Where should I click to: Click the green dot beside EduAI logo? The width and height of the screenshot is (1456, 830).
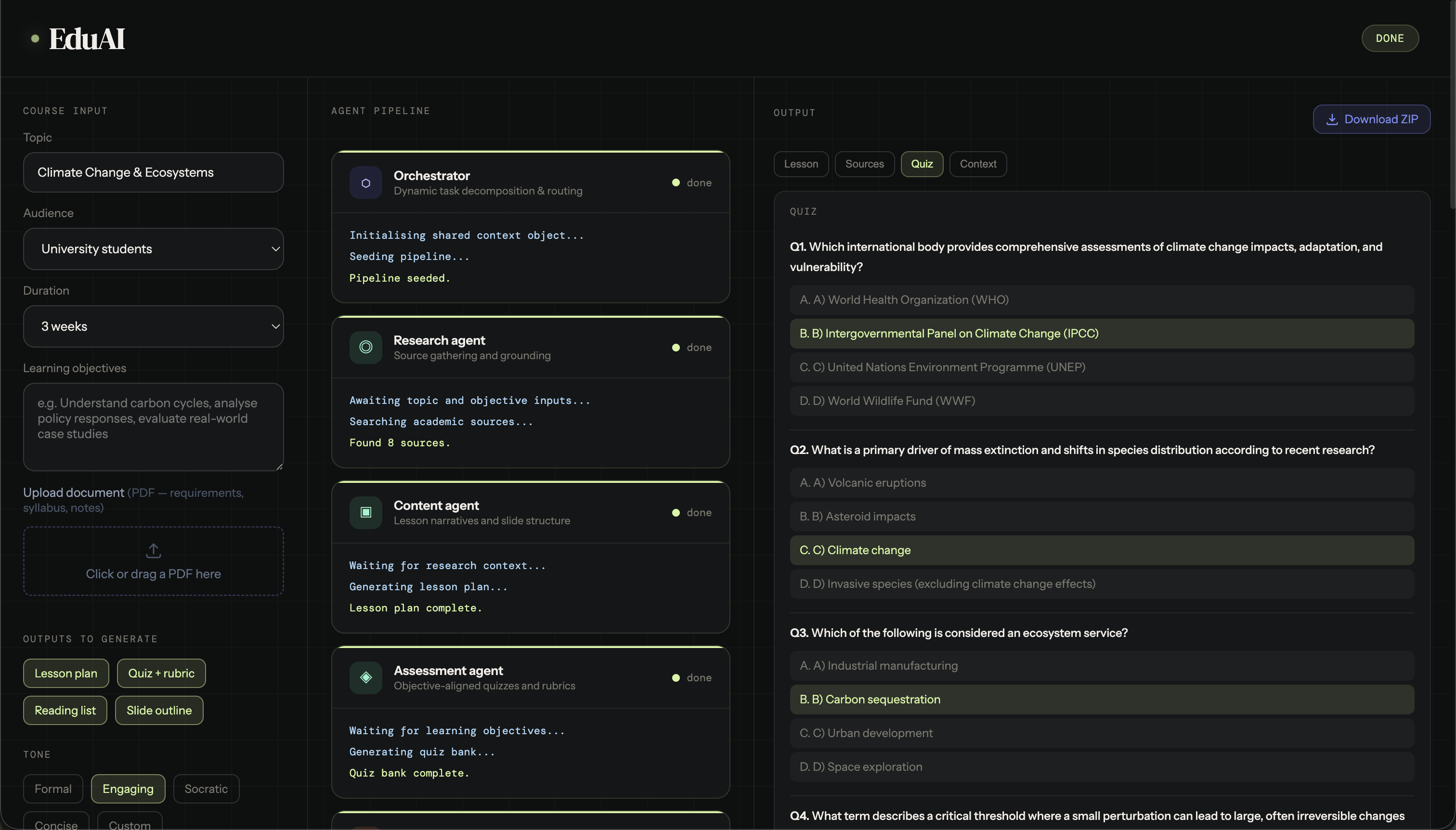click(x=35, y=39)
